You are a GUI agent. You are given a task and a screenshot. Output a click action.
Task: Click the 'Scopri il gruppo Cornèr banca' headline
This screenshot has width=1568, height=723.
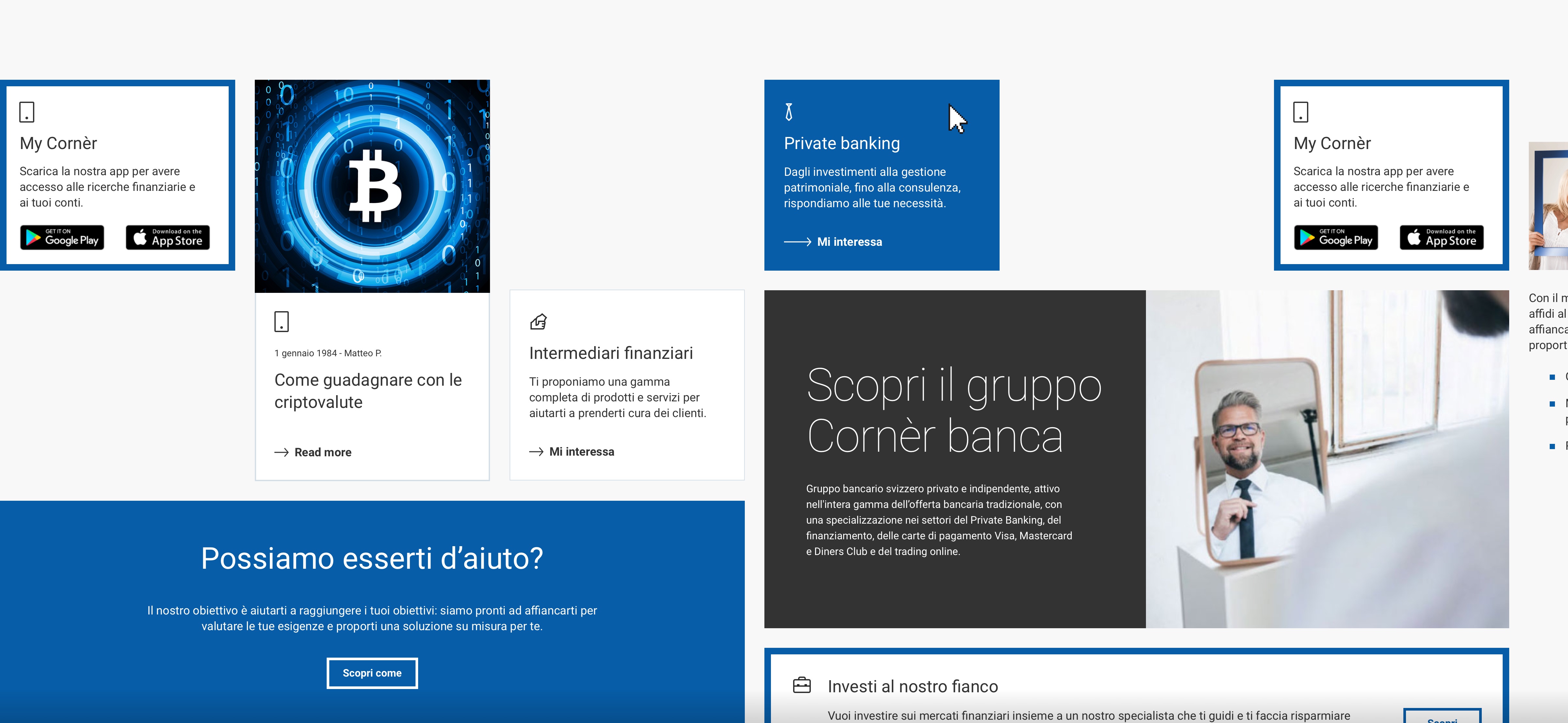point(954,410)
